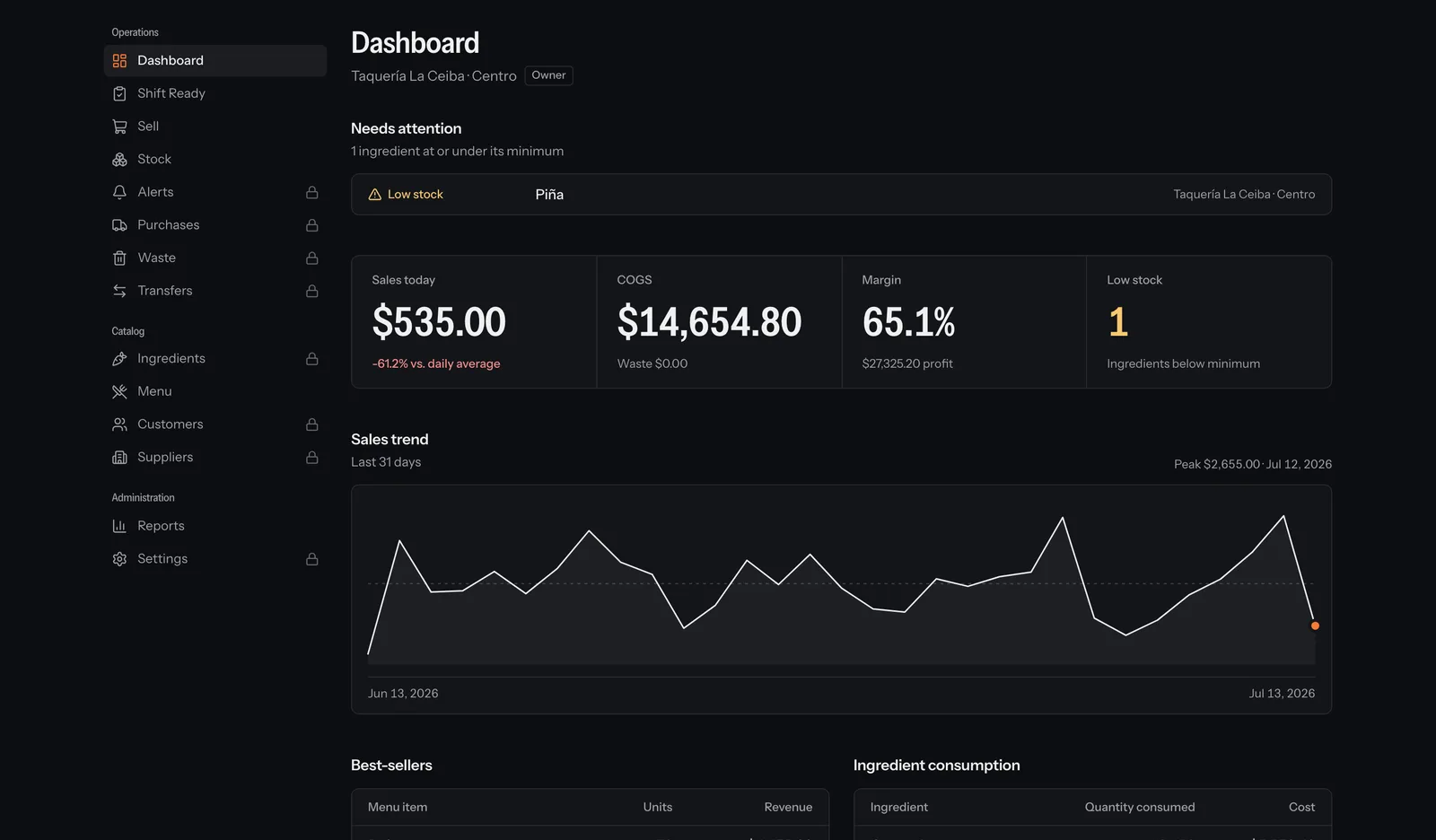Click "Taquería La Ceiba · Centro" in the alert row
1436x840 pixels.
[x=1244, y=195]
